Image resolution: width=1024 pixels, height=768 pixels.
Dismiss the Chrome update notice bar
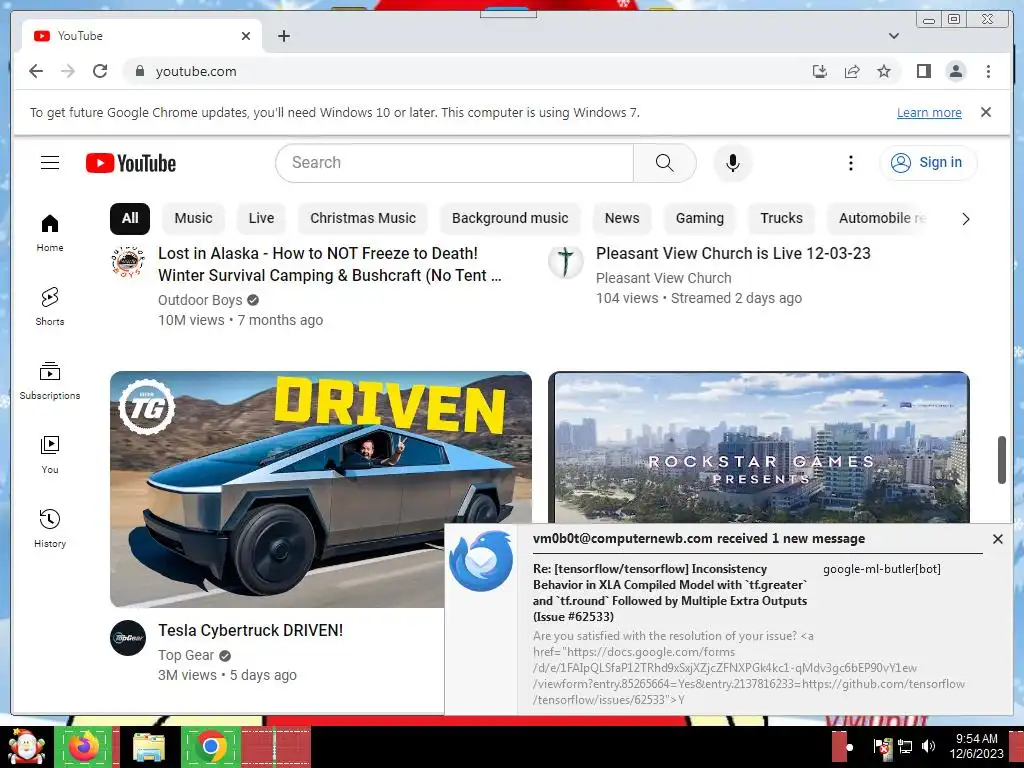click(x=986, y=112)
